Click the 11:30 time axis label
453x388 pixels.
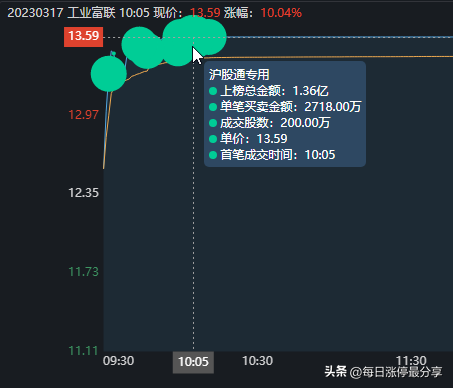point(411,360)
